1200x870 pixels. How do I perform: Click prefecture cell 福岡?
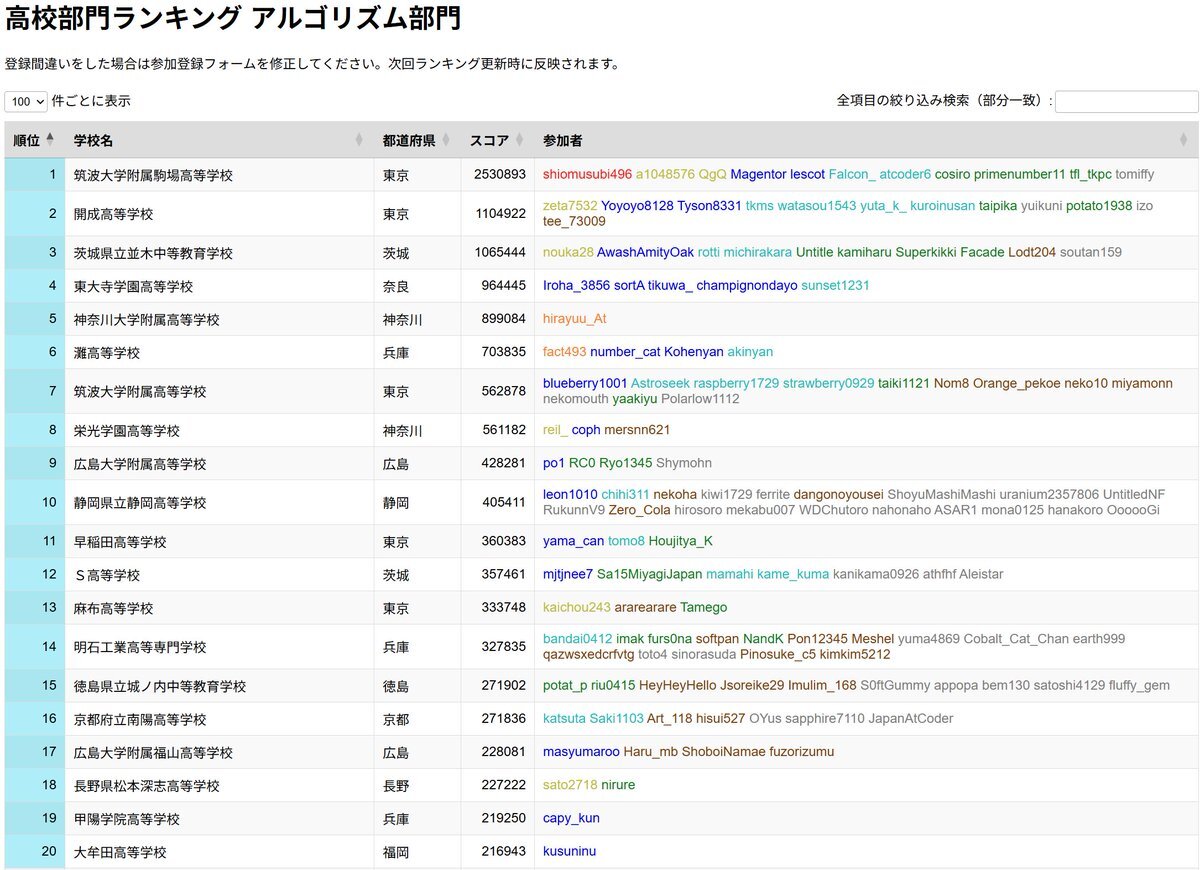coord(396,852)
